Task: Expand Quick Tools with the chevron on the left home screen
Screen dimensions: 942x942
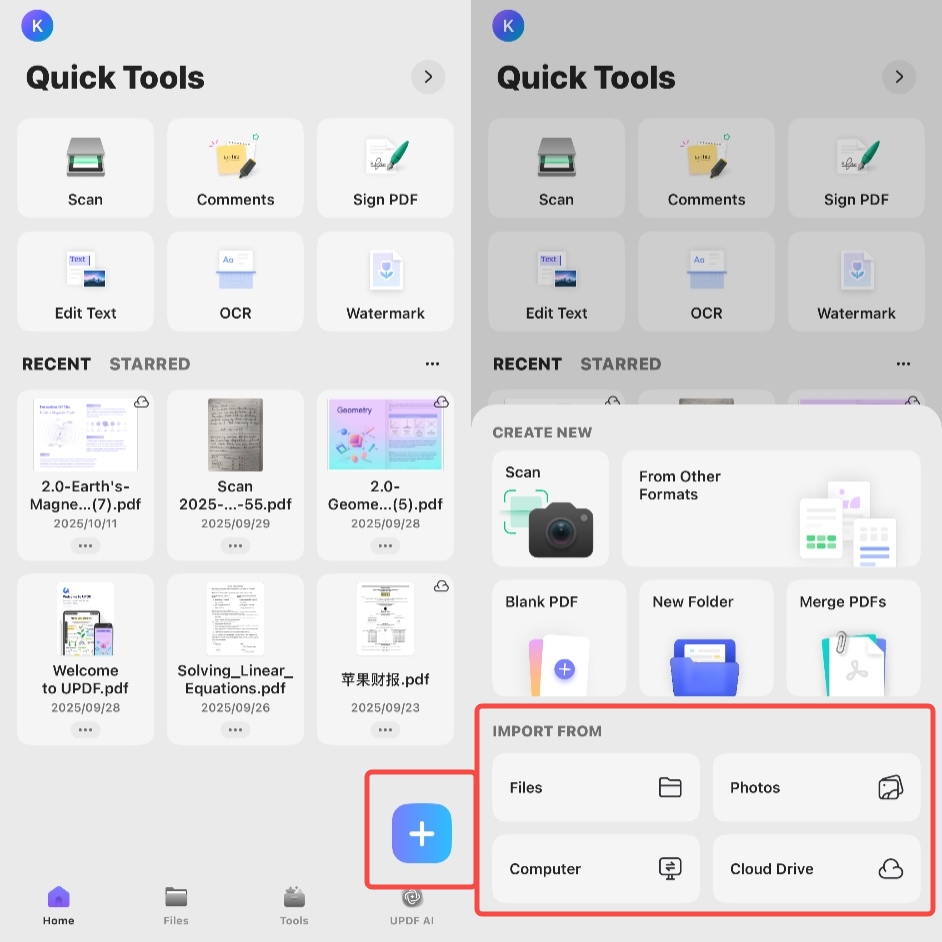Action: (x=428, y=77)
